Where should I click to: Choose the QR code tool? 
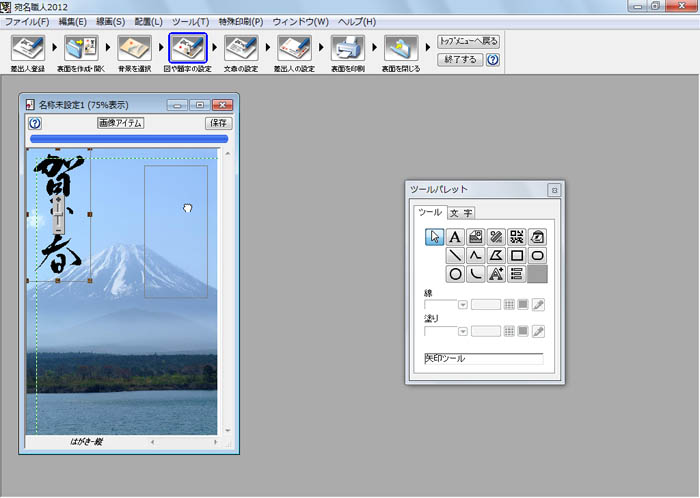517,237
